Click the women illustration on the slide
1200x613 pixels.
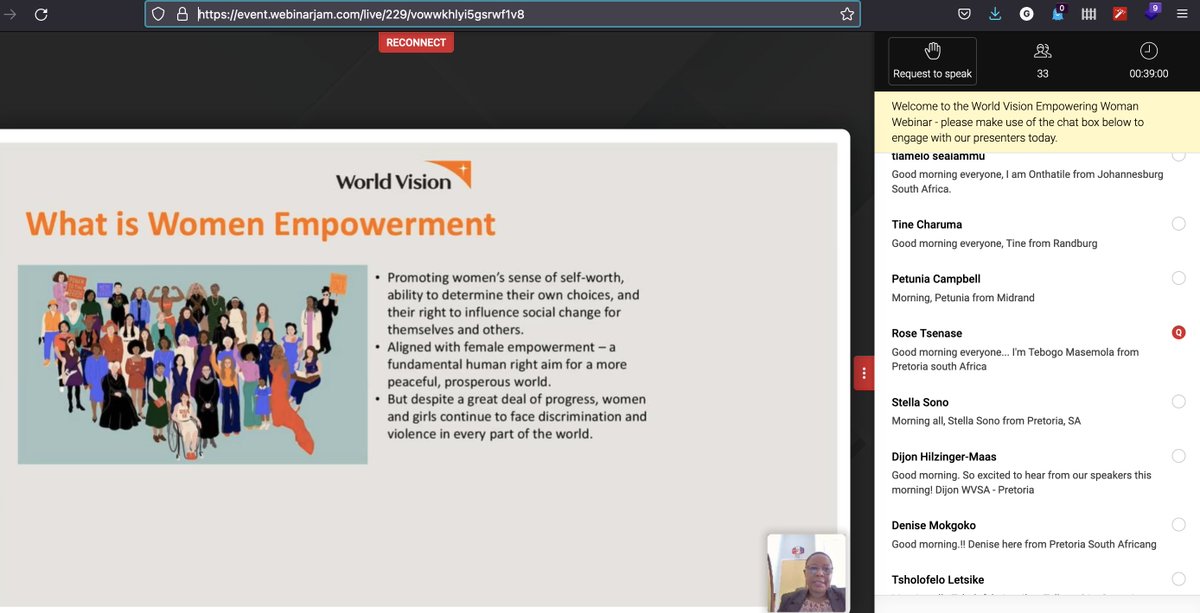(x=192, y=364)
